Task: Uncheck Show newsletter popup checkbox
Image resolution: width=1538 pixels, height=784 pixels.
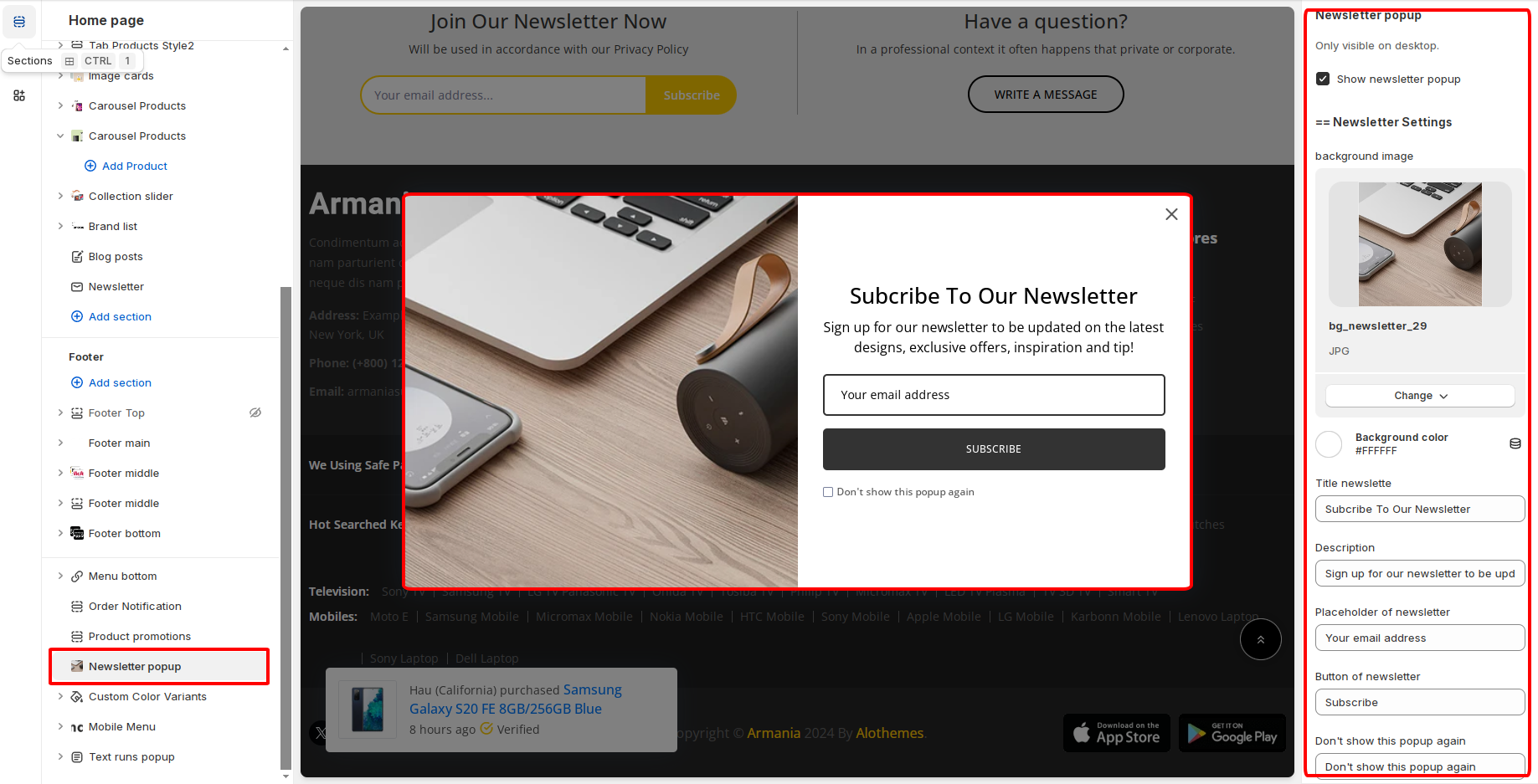Action: [x=1323, y=79]
